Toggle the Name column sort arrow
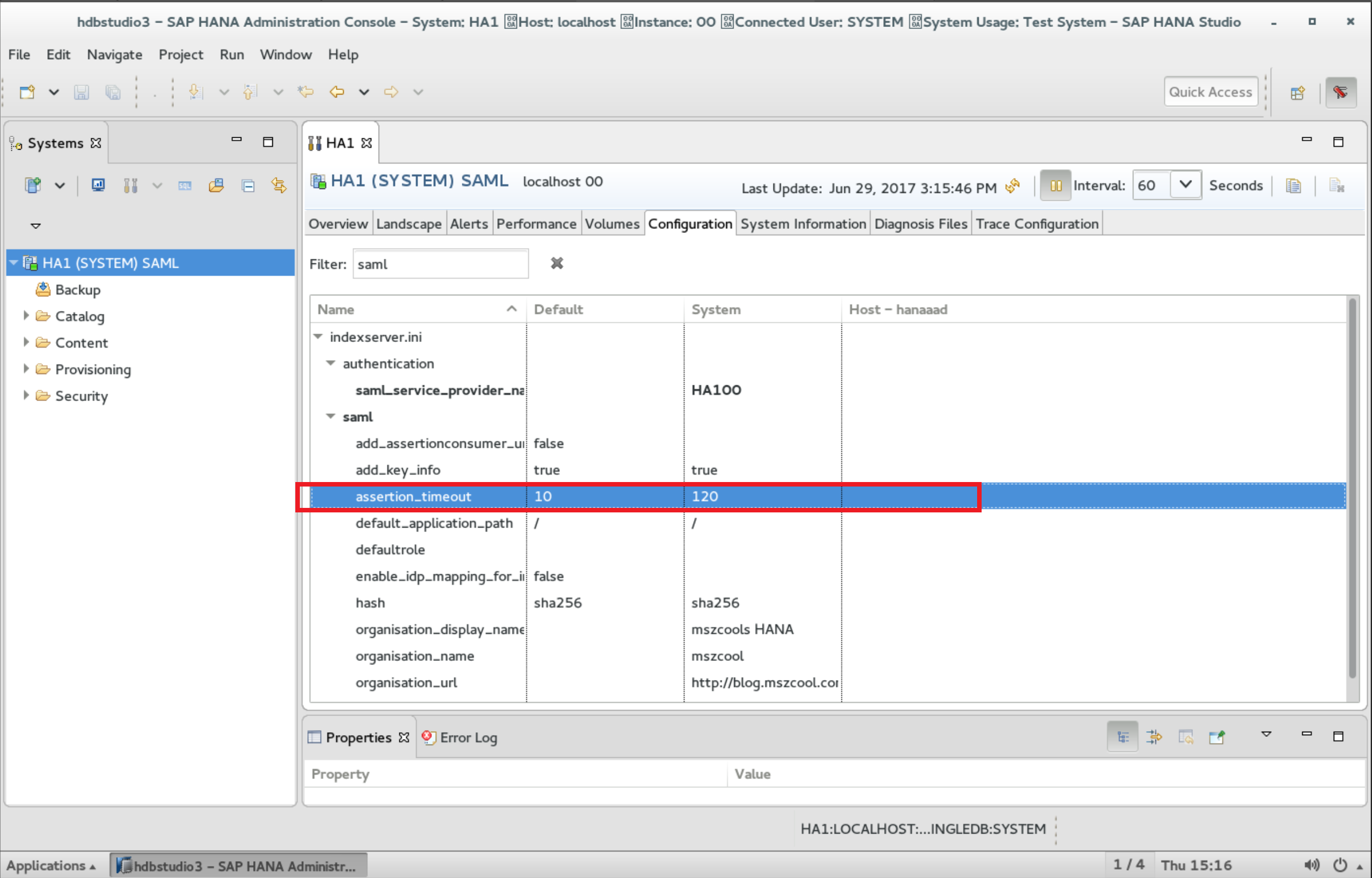The height and width of the screenshot is (878, 1372). (x=511, y=309)
